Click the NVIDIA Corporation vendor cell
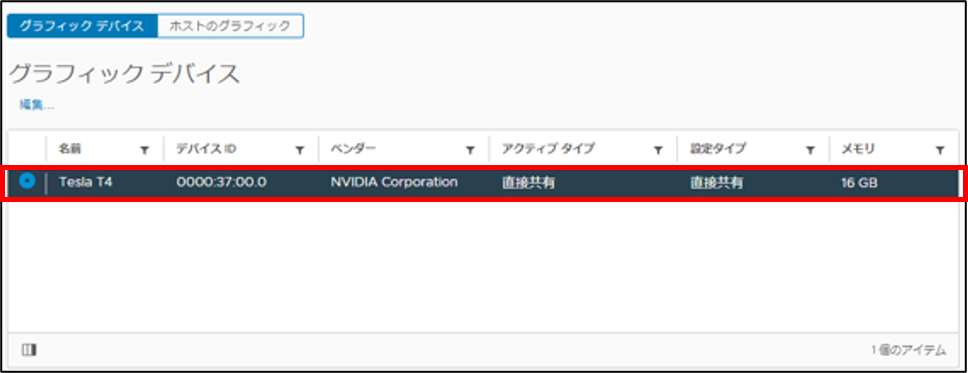 point(394,182)
